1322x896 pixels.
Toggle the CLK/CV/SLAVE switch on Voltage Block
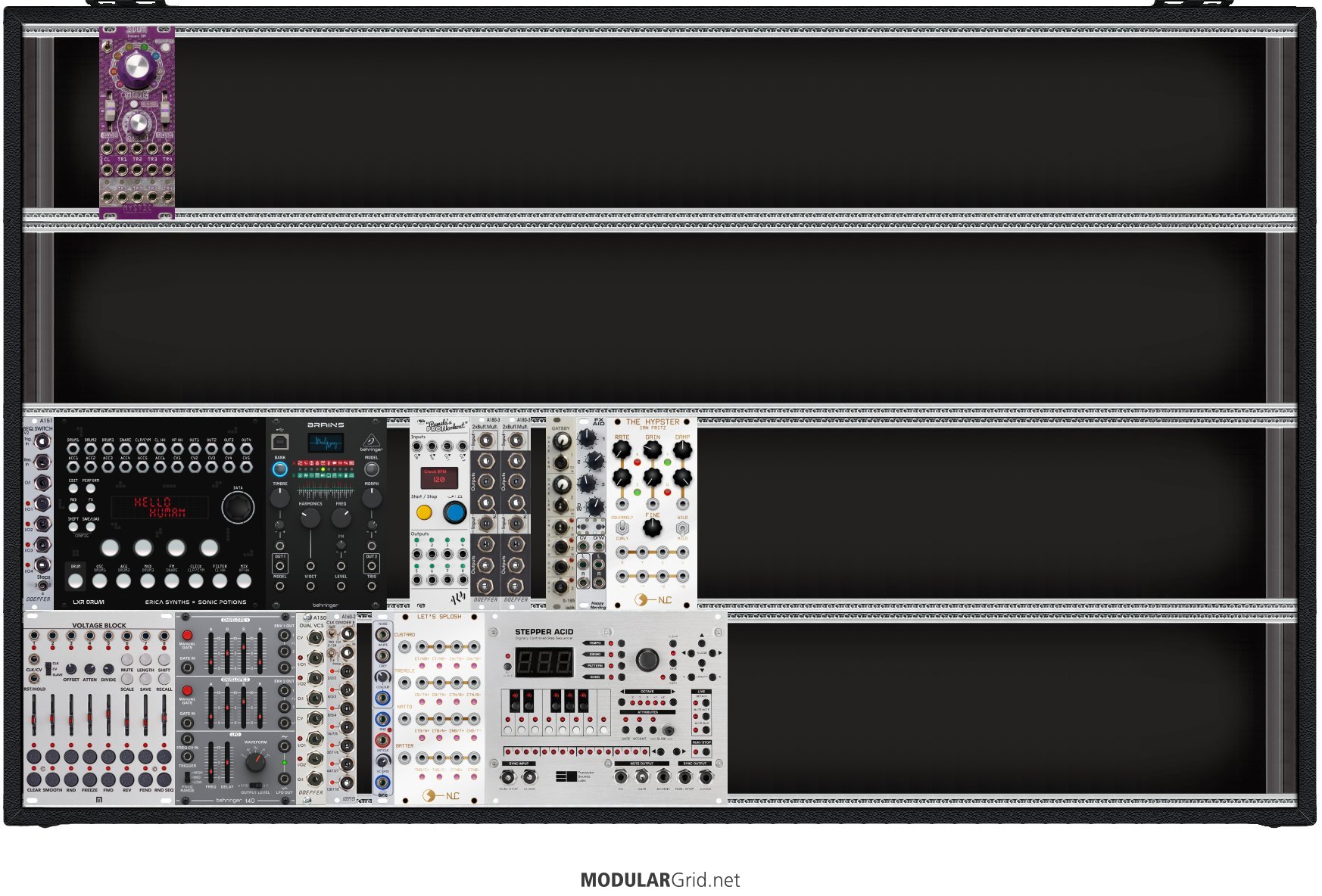click(x=48, y=668)
